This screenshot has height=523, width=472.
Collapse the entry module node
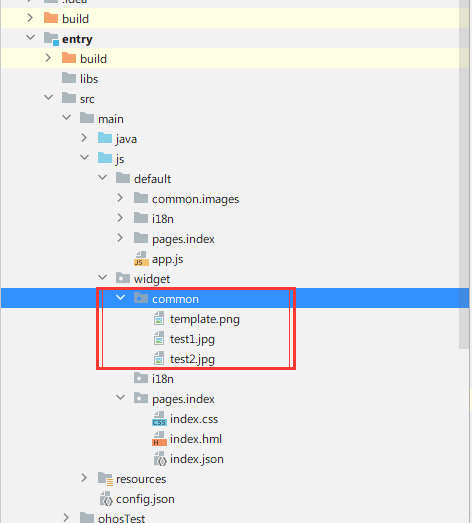point(30,37)
